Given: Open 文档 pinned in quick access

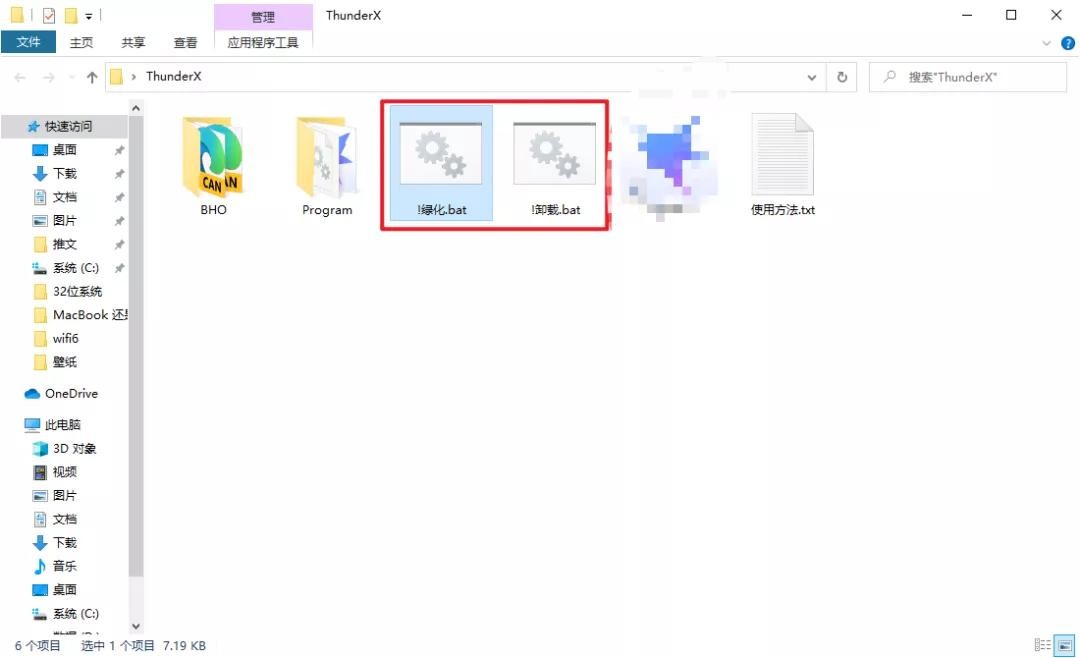Looking at the screenshot, I should [65, 196].
